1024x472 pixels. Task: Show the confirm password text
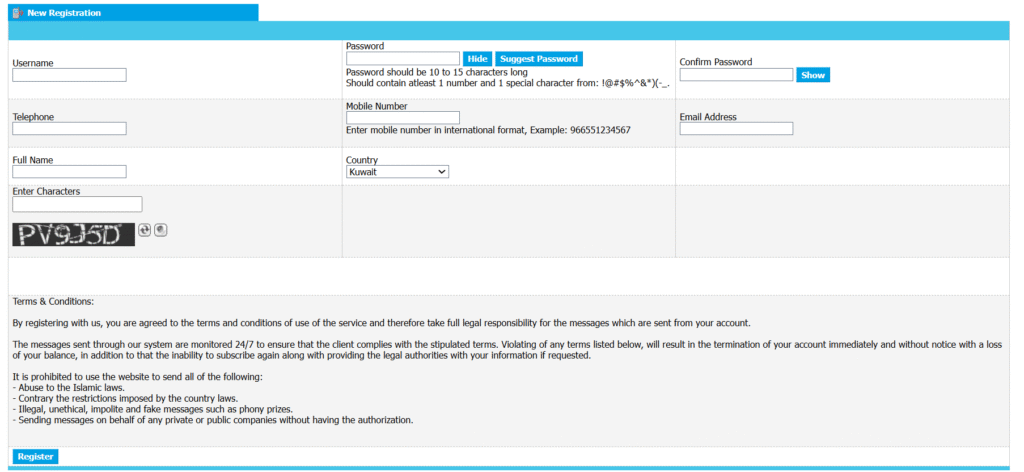click(813, 75)
